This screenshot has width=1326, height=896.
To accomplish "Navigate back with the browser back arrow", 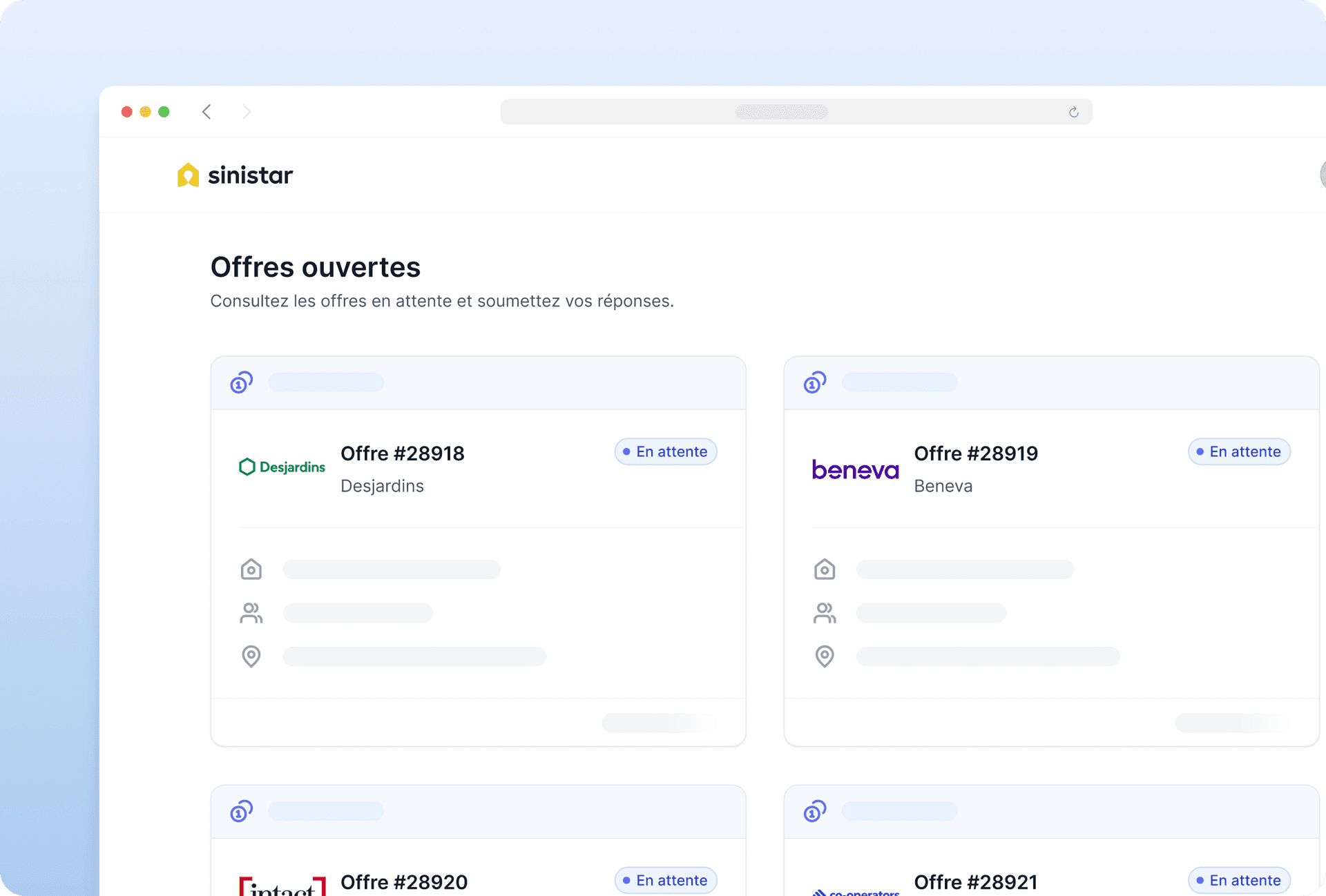I will pyautogui.click(x=206, y=111).
